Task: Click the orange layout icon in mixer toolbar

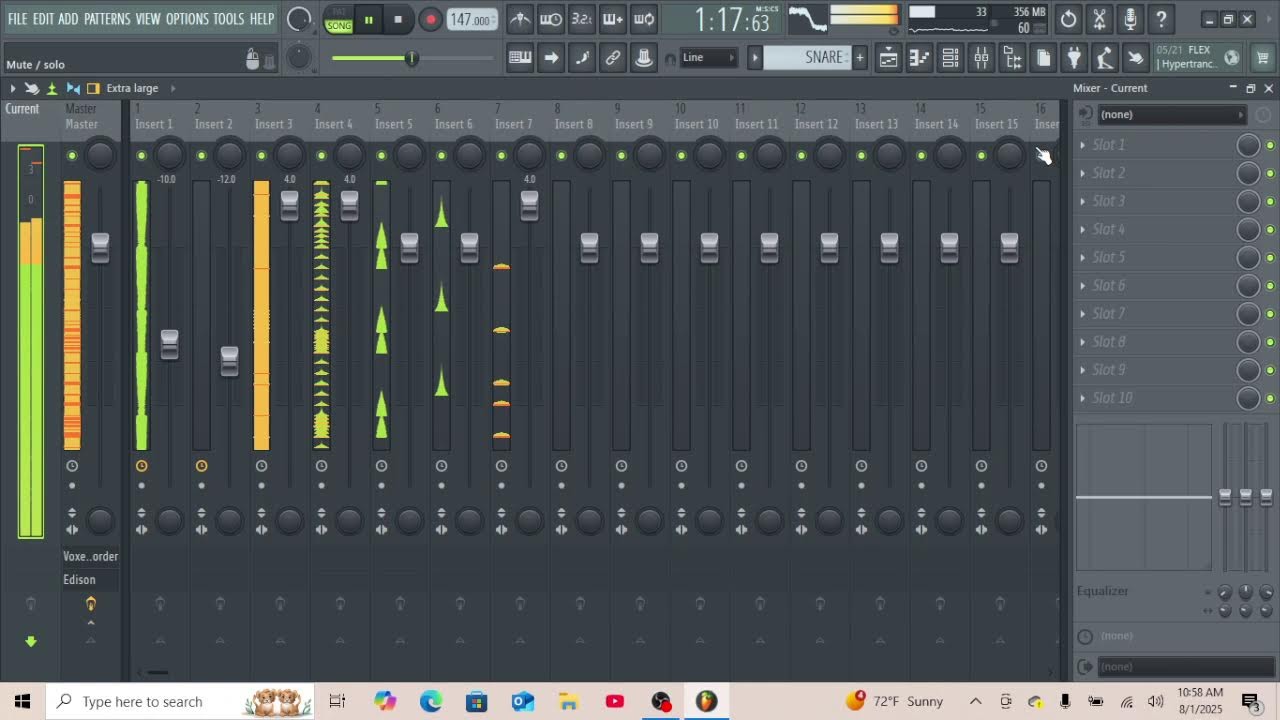Action: [93, 88]
